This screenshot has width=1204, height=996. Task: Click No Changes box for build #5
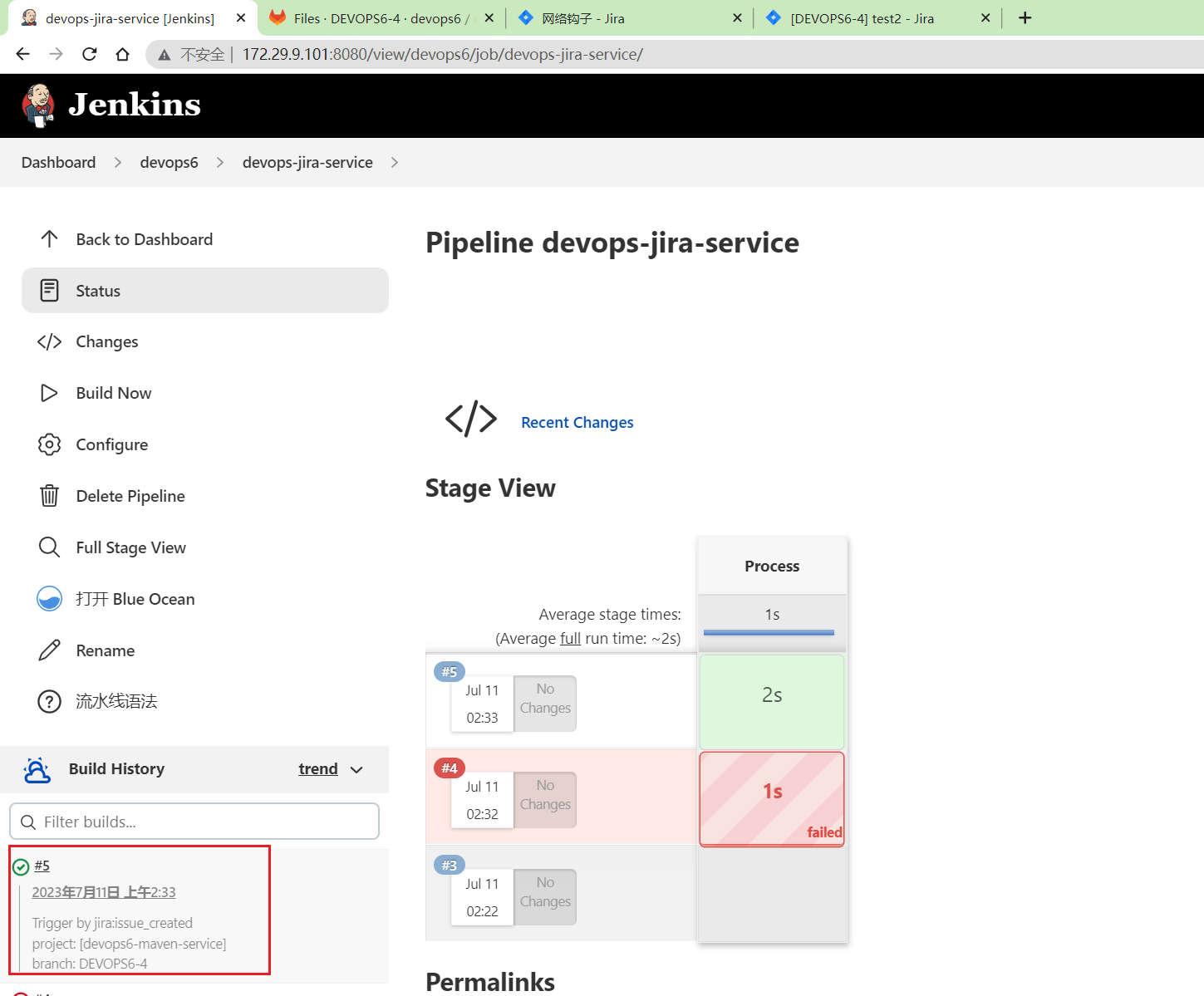click(545, 704)
